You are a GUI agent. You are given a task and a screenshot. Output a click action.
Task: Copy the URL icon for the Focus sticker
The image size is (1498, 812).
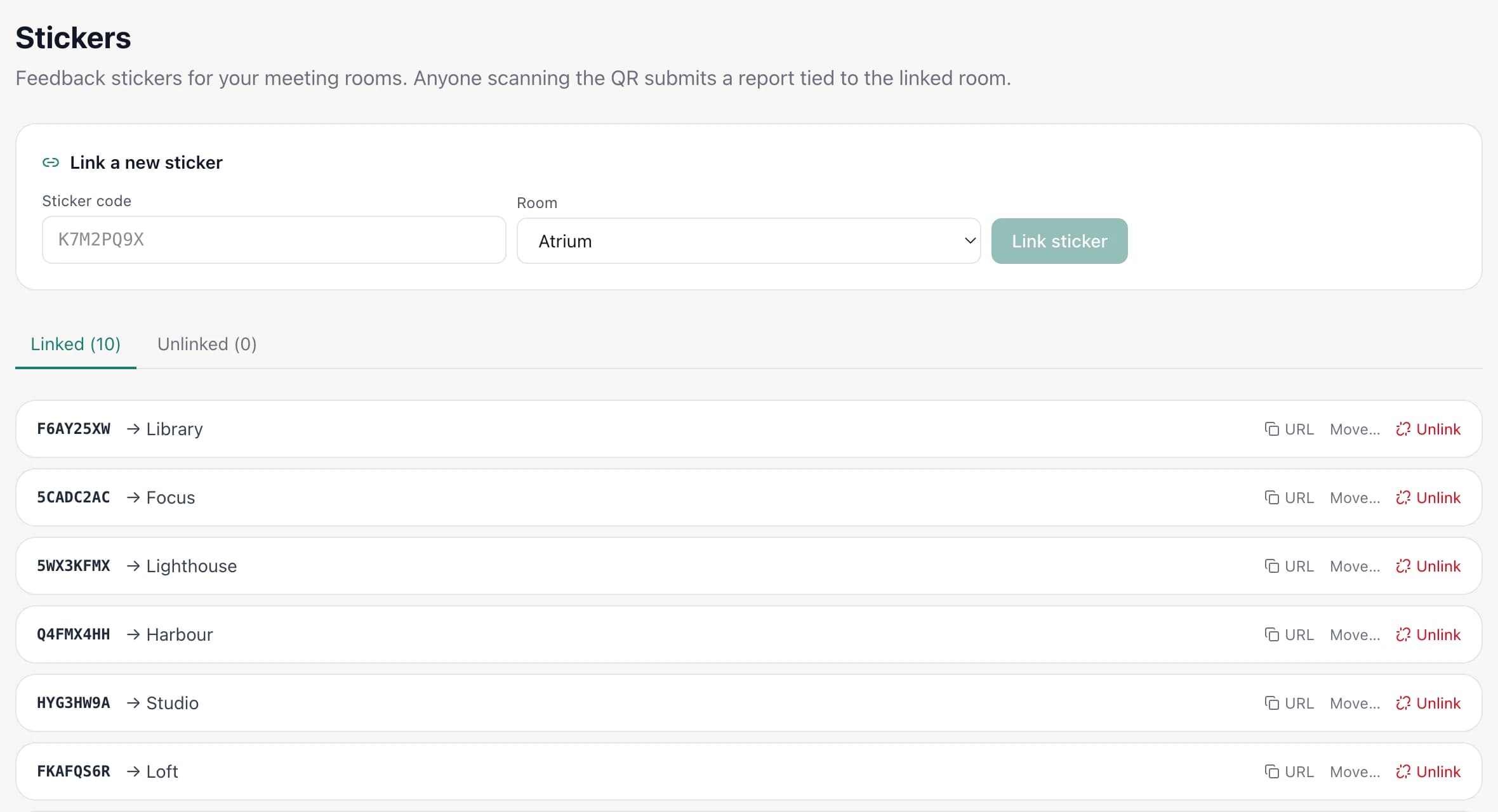point(1271,498)
